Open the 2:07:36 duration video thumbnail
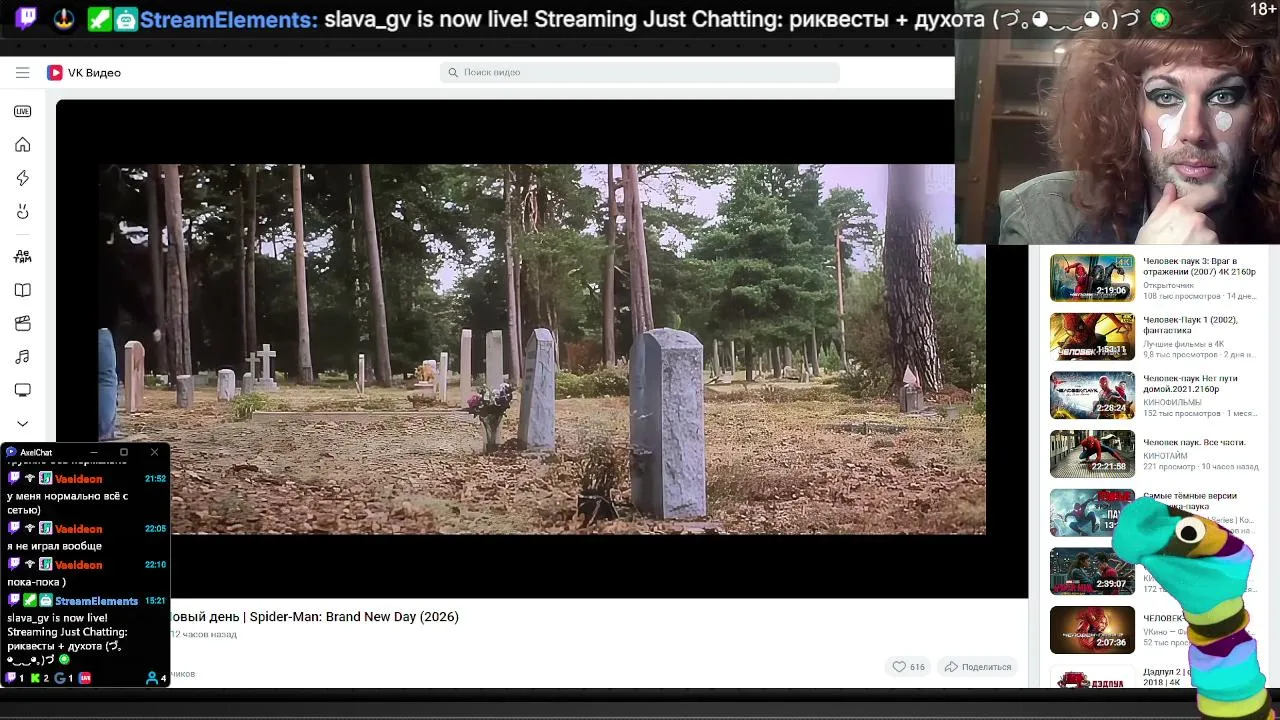 click(1092, 630)
